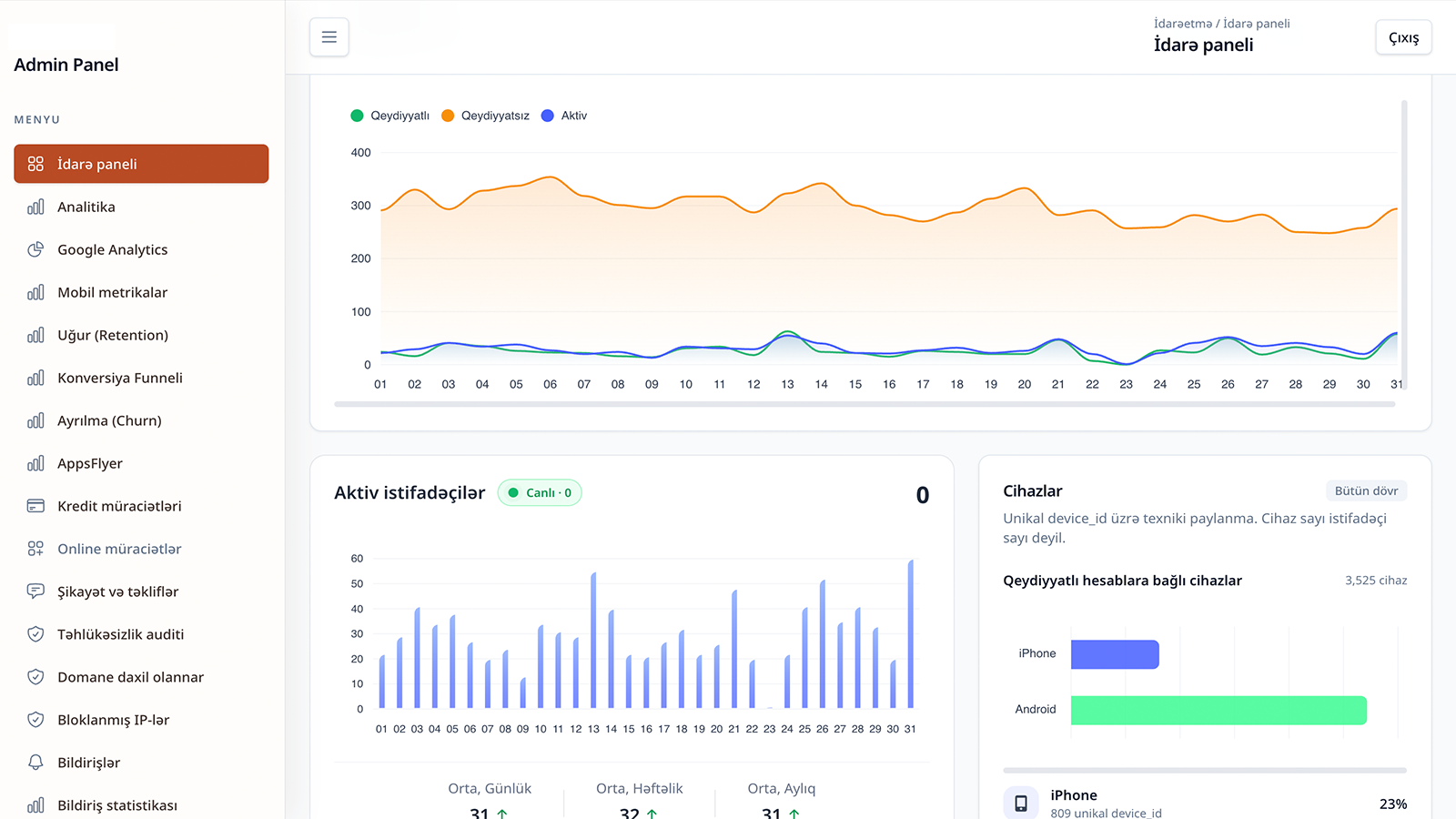Click the Çıxış logout button

pos(1403,37)
